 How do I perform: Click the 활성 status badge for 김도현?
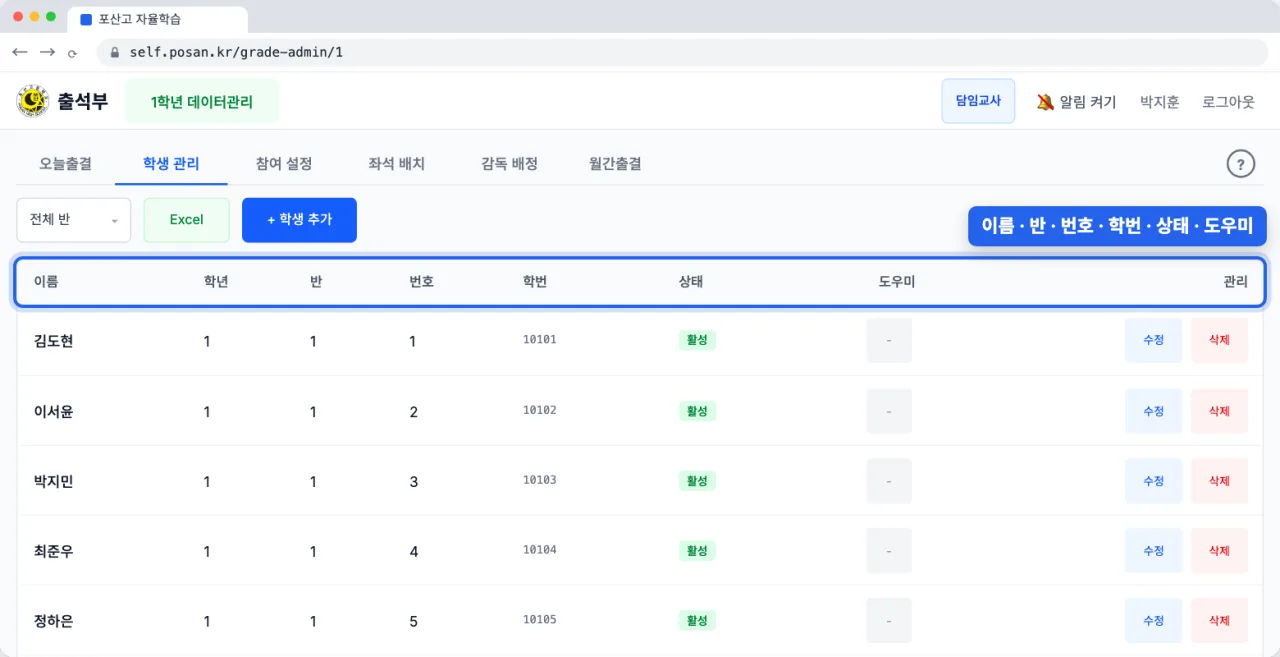coord(697,340)
